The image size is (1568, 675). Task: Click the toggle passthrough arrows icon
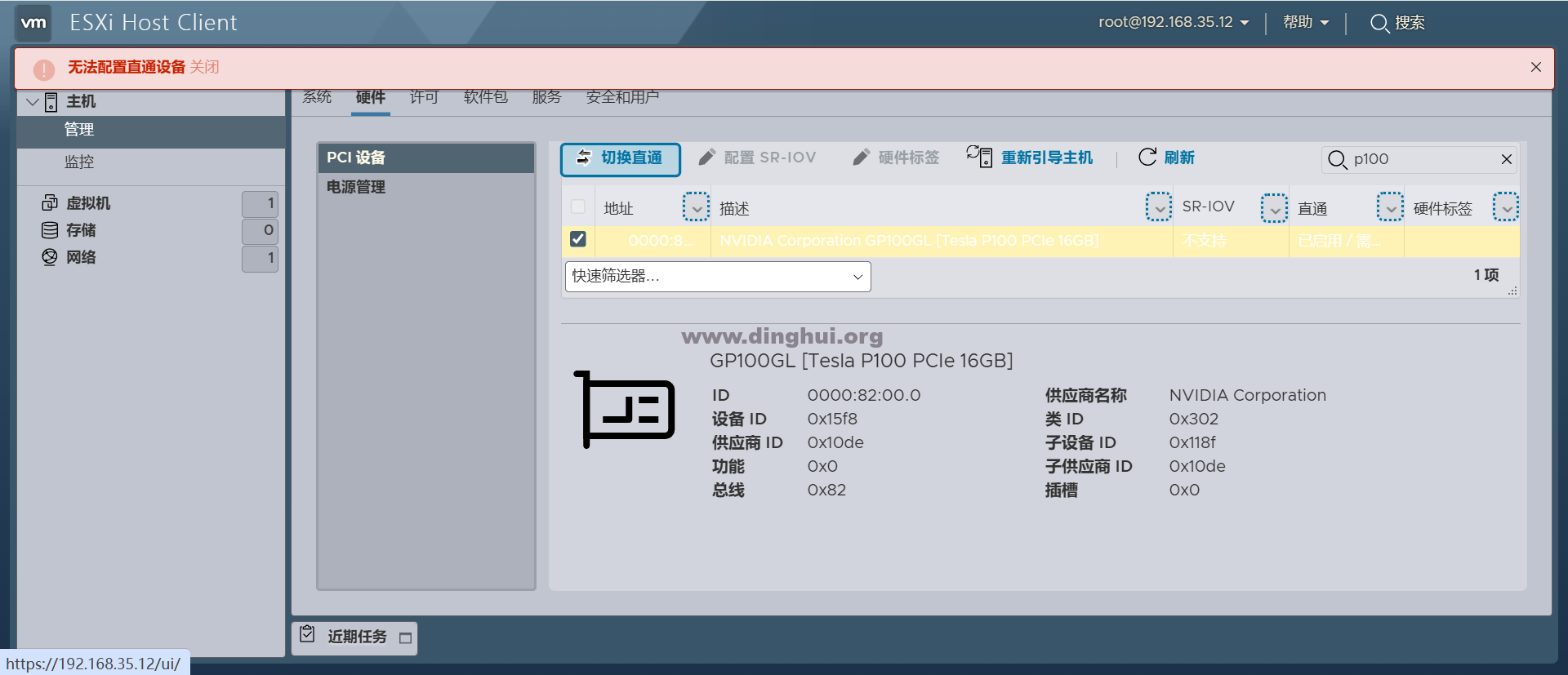584,158
